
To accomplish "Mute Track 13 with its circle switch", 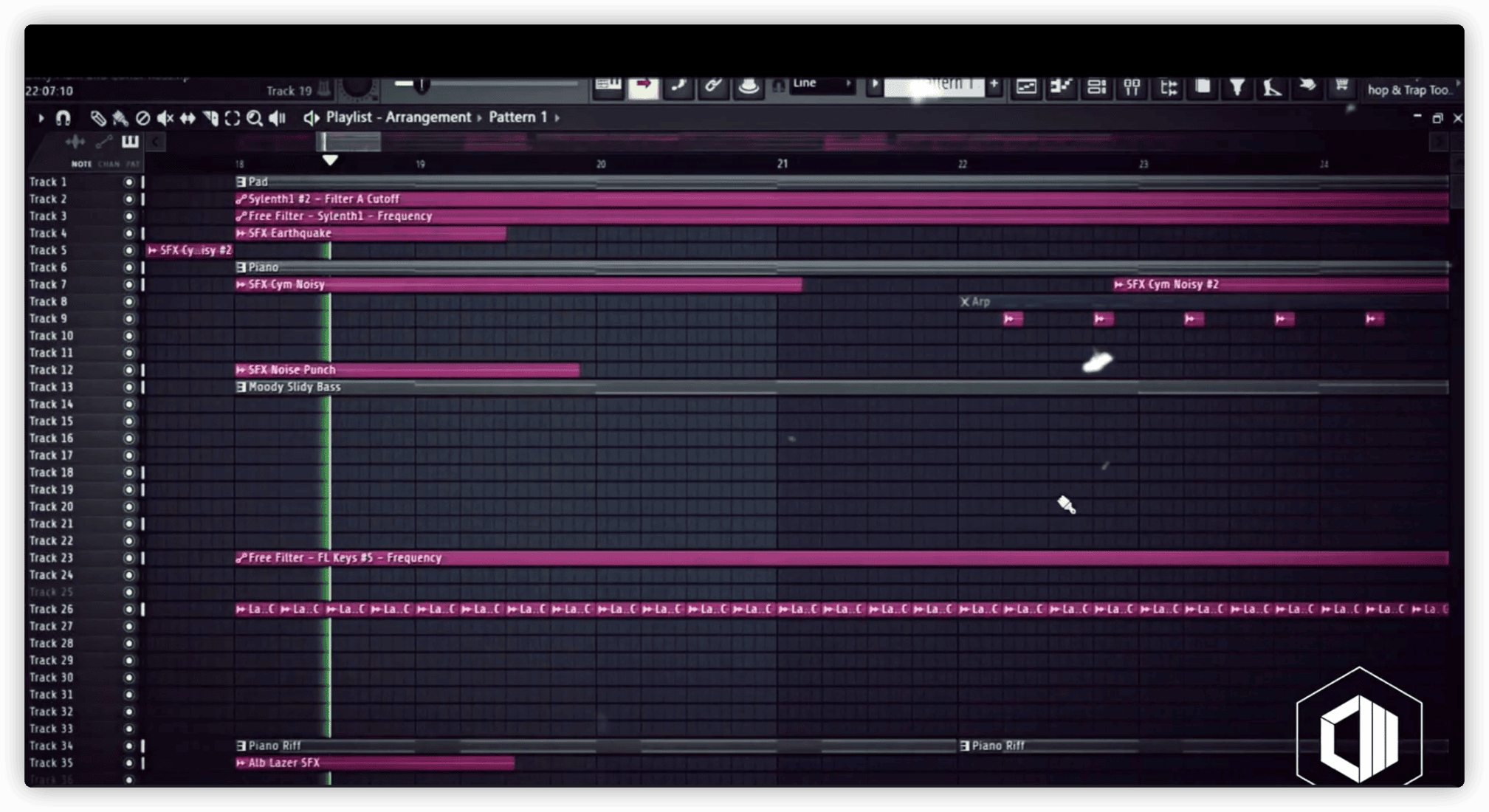I will pos(129,387).
